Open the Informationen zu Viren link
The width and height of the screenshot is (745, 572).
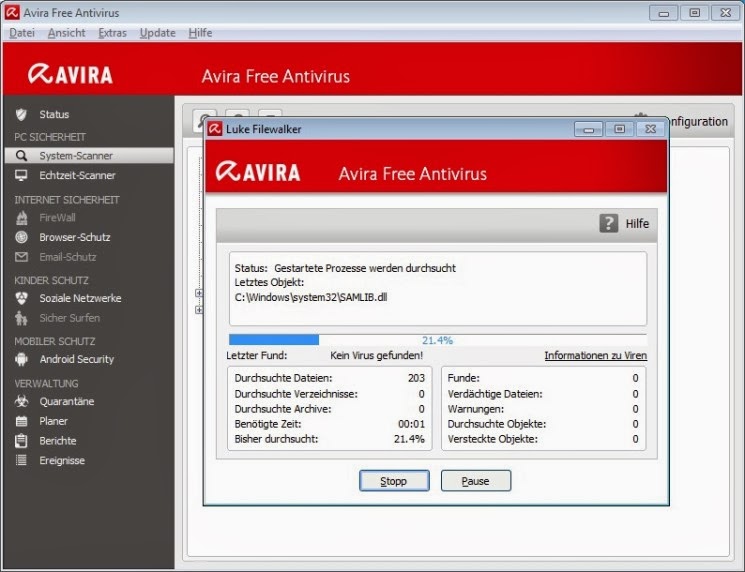tap(595, 355)
